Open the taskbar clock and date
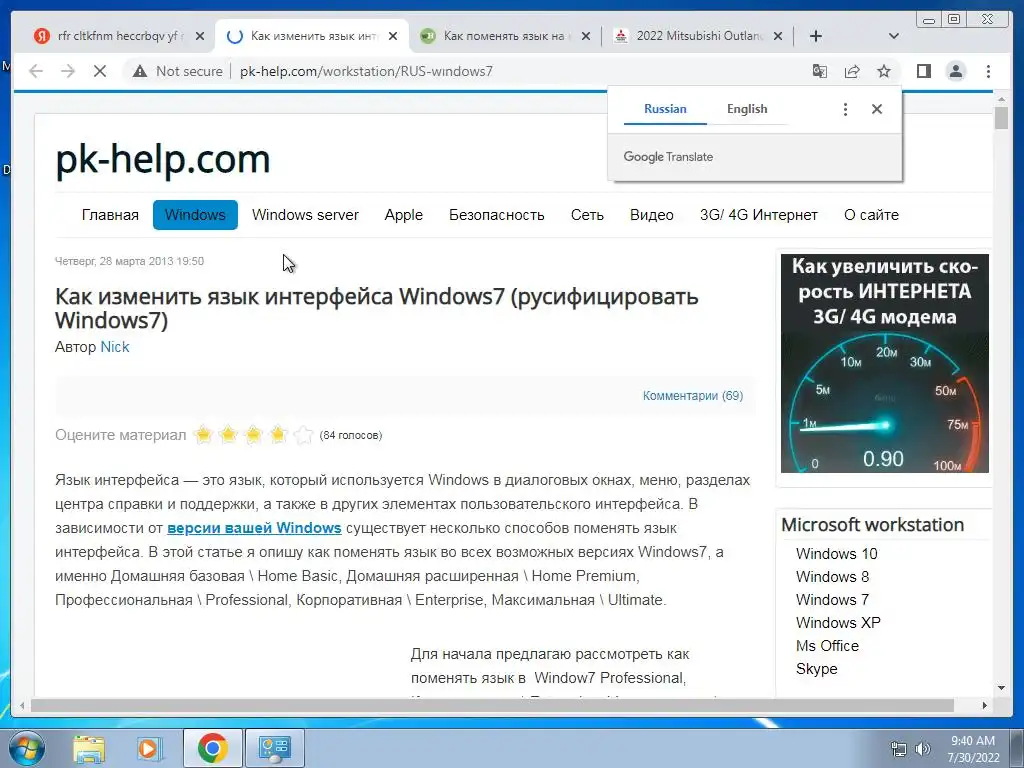Viewport: 1024px width, 768px height. coord(973,749)
